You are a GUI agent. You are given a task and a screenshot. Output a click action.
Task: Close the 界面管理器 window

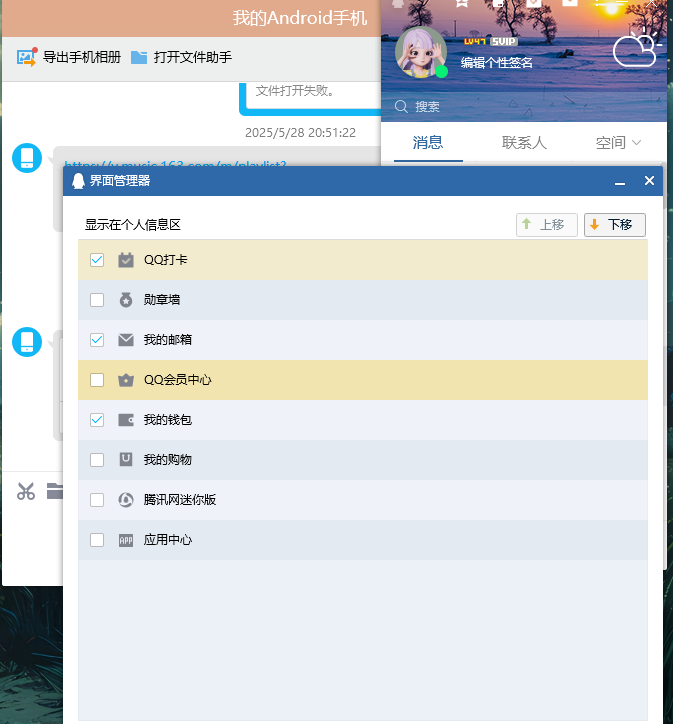649,181
